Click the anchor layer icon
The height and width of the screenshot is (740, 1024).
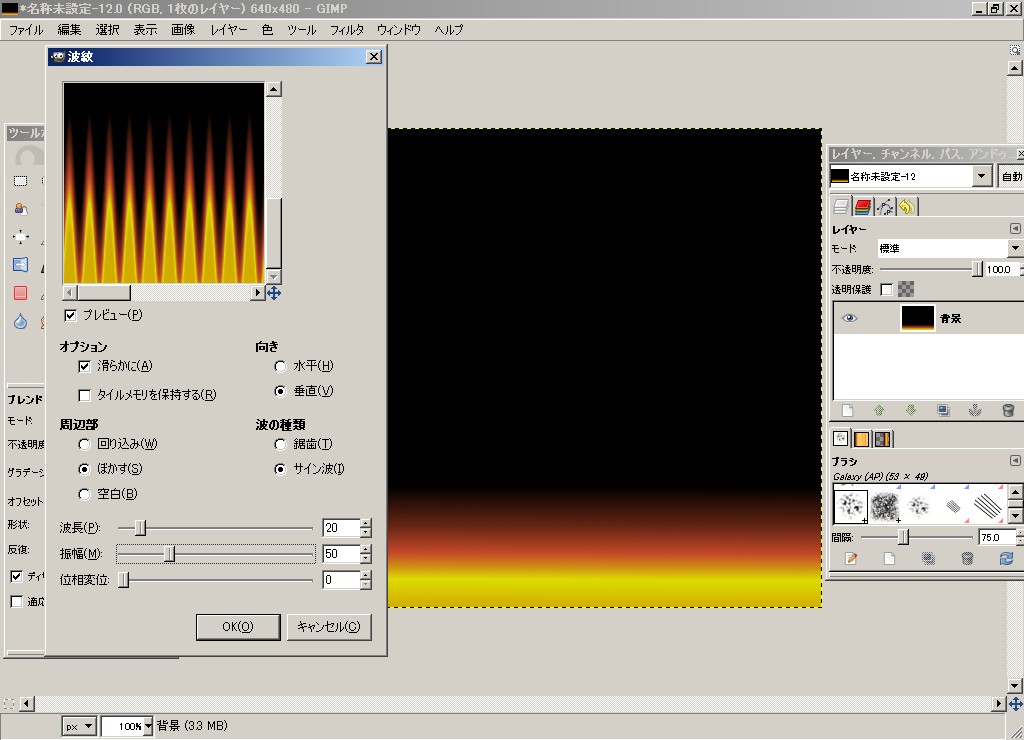point(975,410)
